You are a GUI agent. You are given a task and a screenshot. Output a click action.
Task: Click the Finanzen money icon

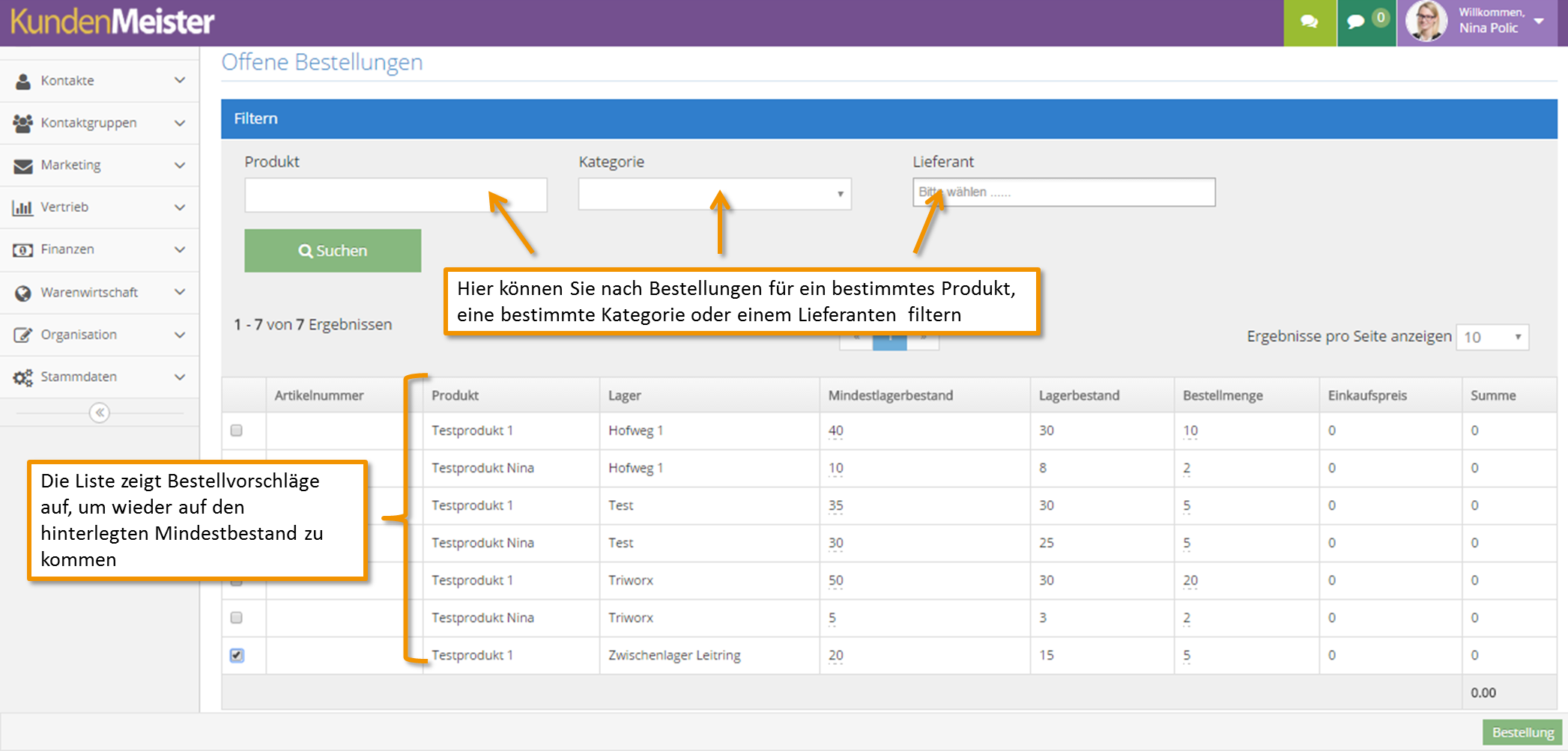23,250
